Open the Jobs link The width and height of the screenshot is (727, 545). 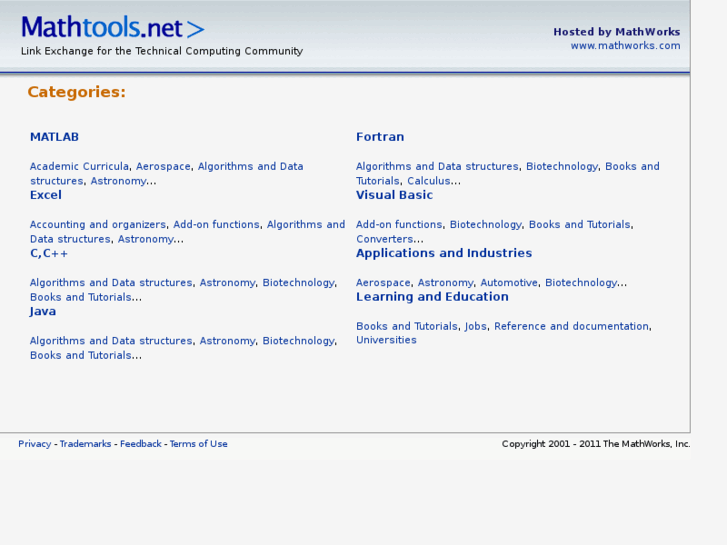click(476, 326)
